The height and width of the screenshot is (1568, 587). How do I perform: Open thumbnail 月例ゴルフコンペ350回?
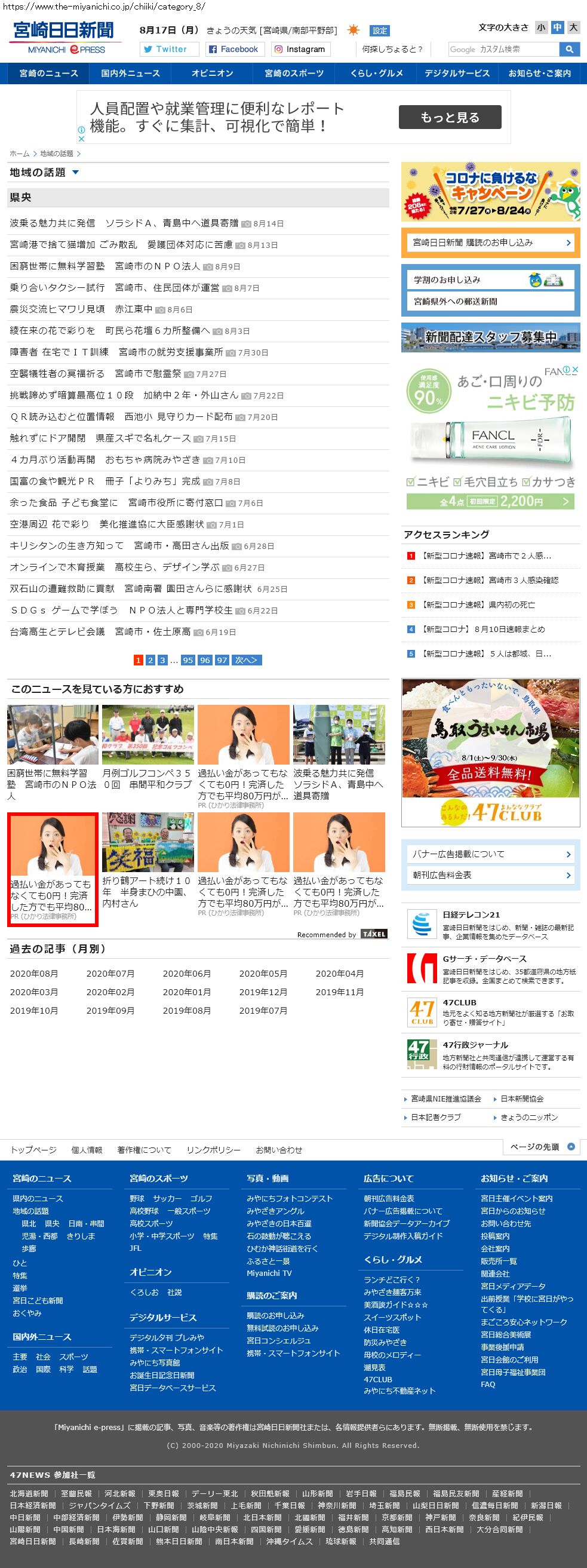coord(148,735)
